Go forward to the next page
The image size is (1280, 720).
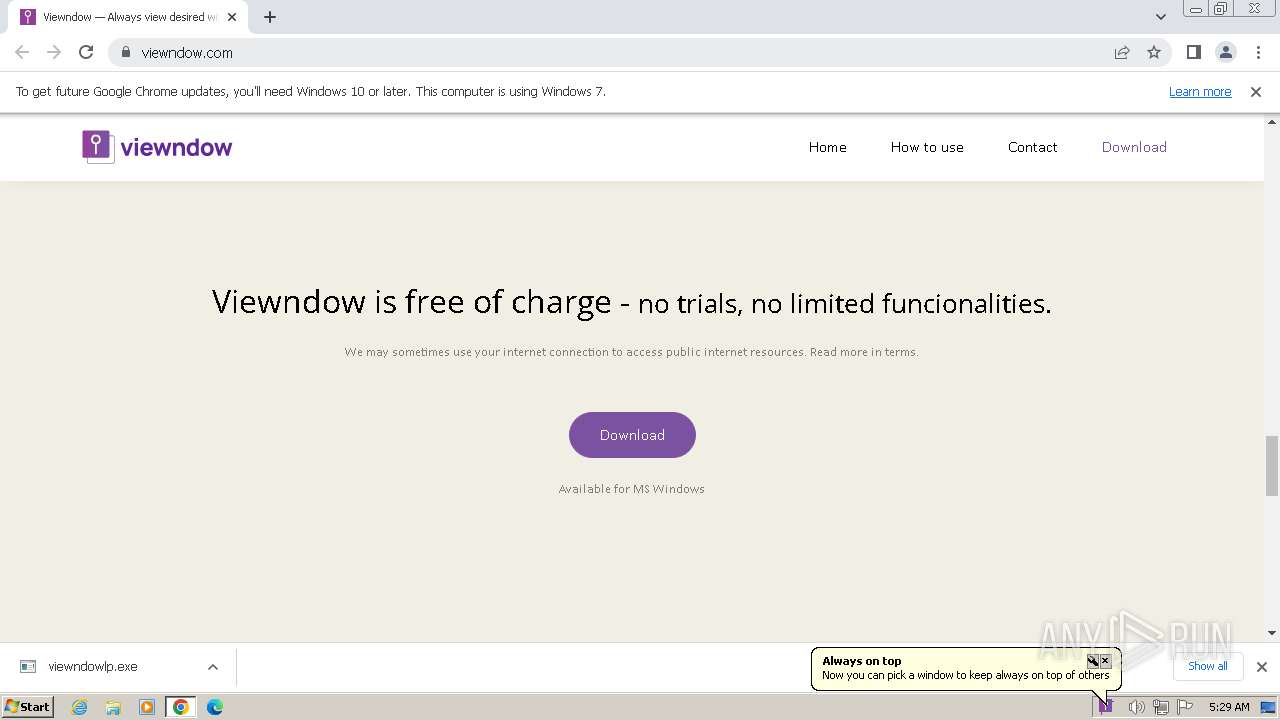54,52
